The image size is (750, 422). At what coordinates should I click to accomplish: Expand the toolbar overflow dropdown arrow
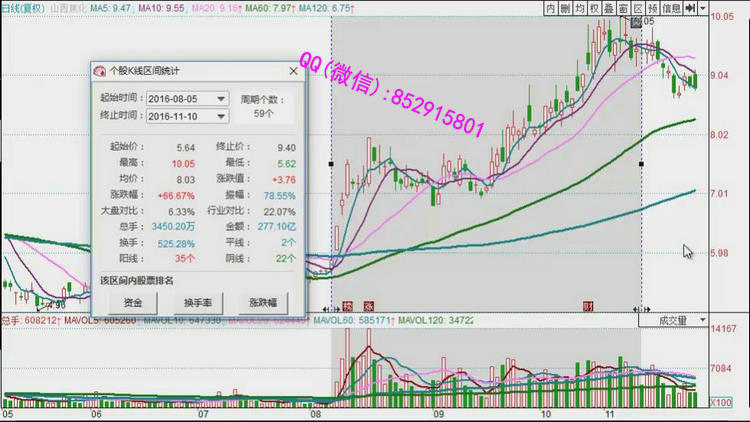coord(702,8)
